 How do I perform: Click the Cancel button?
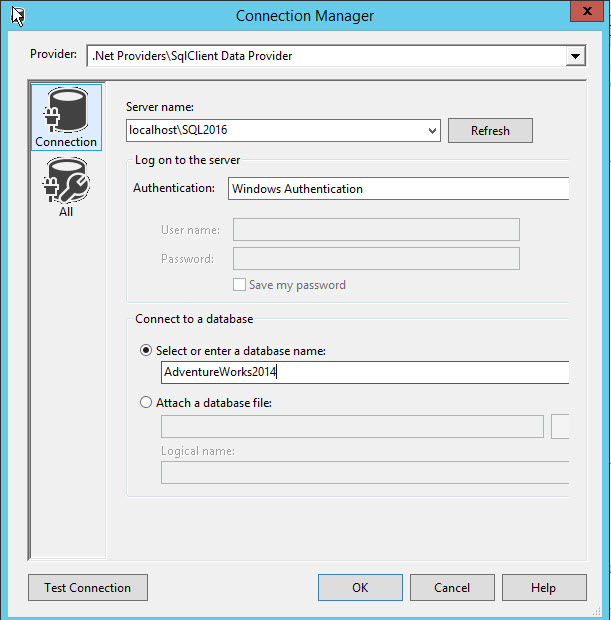(452, 588)
